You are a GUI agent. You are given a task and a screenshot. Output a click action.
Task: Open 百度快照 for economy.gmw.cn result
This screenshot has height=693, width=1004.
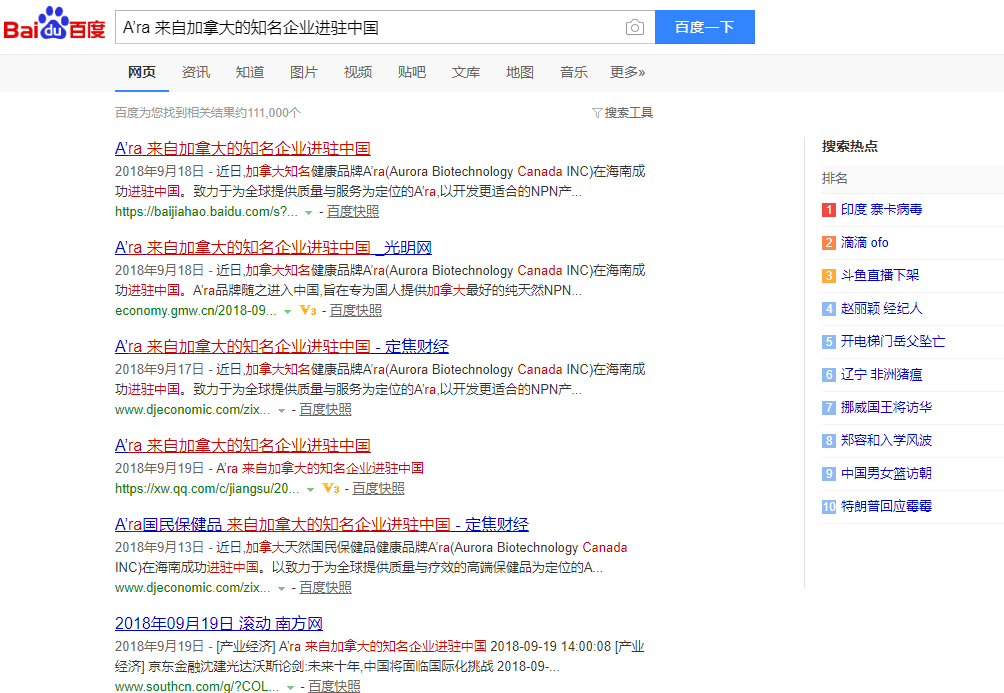pyautogui.click(x=355, y=311)
